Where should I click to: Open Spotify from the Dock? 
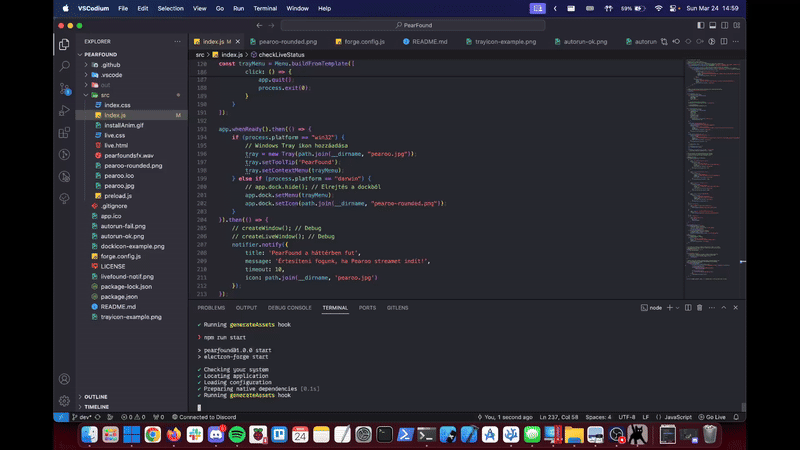pyautogui.click(x=237, y=435)
